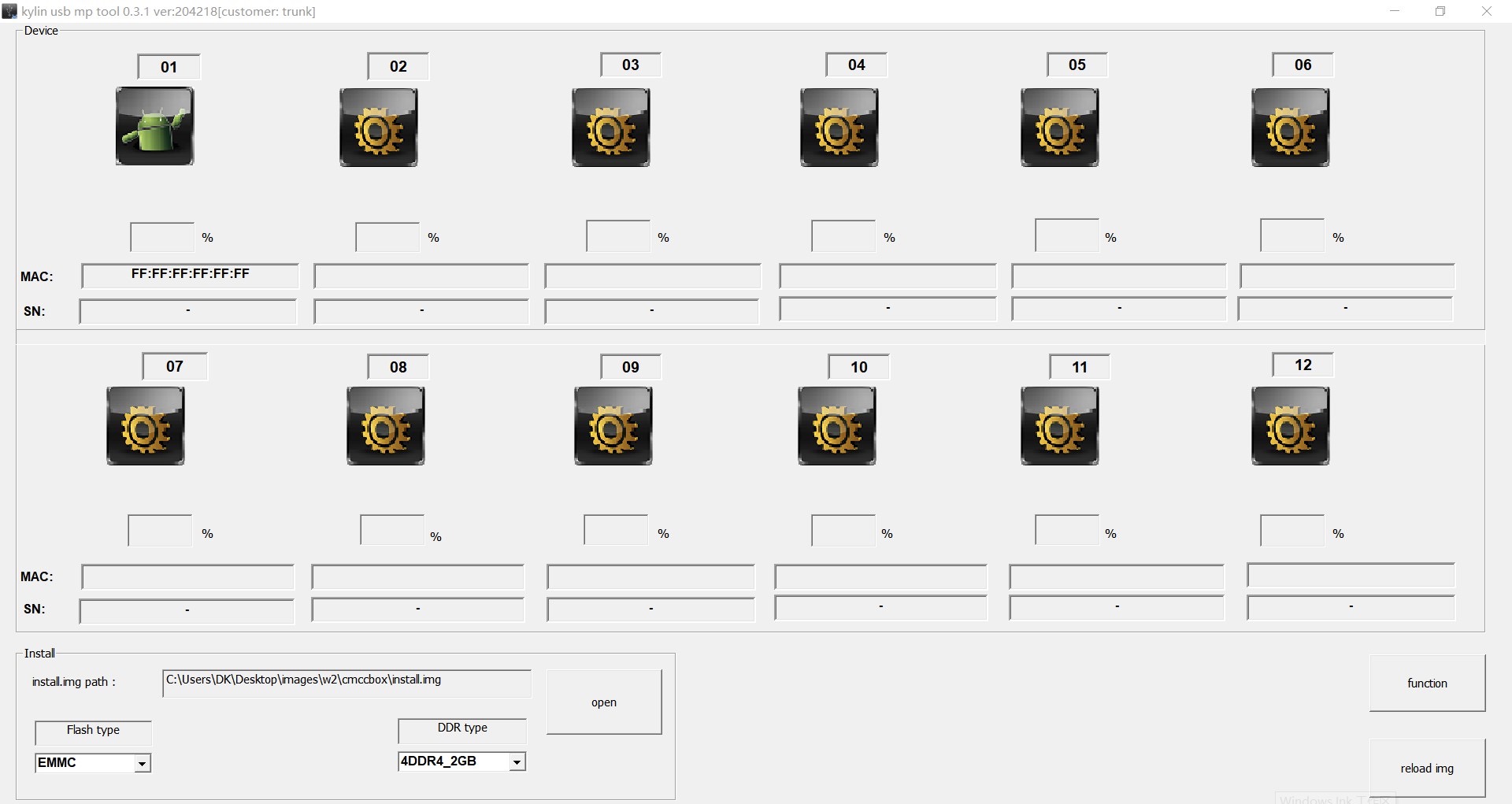Click the MAC field for device 03
Screen dimensions: 1512x804
(652, 276)
